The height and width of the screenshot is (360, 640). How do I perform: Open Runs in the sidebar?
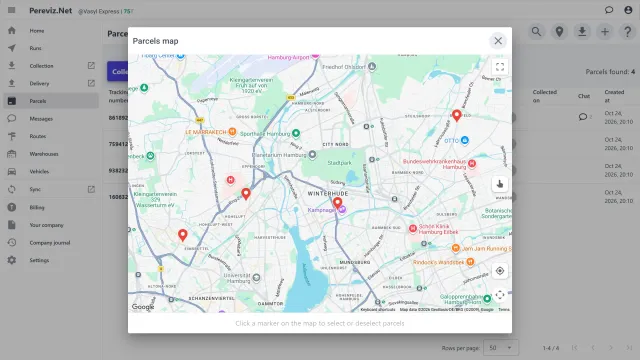point(51,48)
